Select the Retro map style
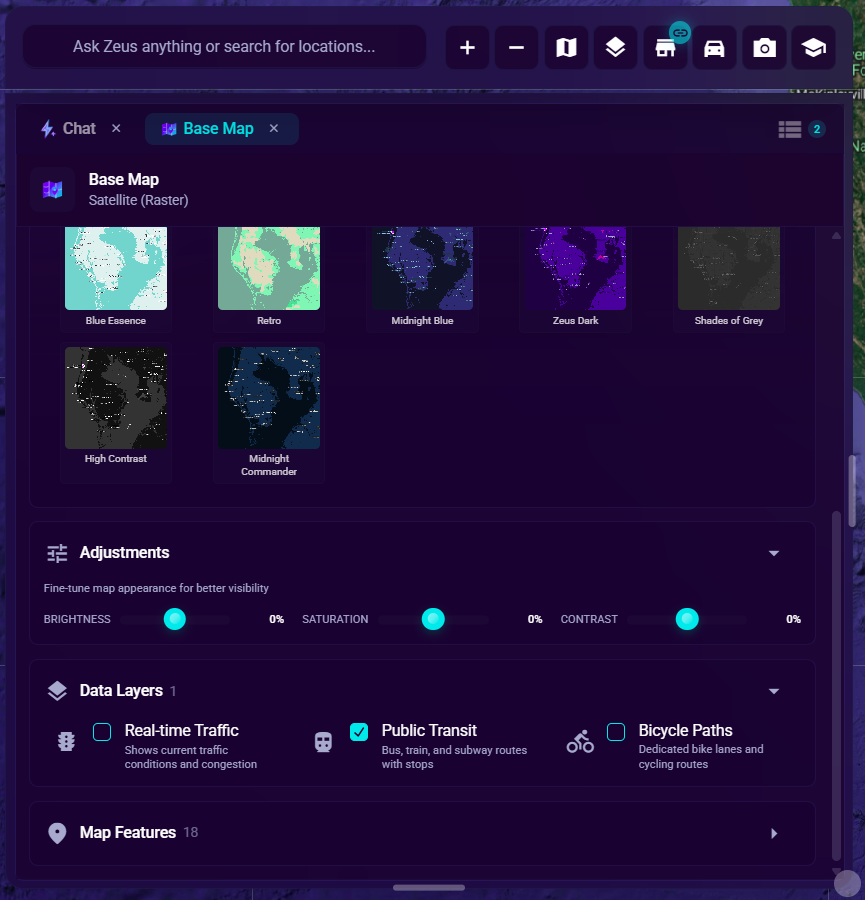865x900 pixels. click(x=269, y=278)
